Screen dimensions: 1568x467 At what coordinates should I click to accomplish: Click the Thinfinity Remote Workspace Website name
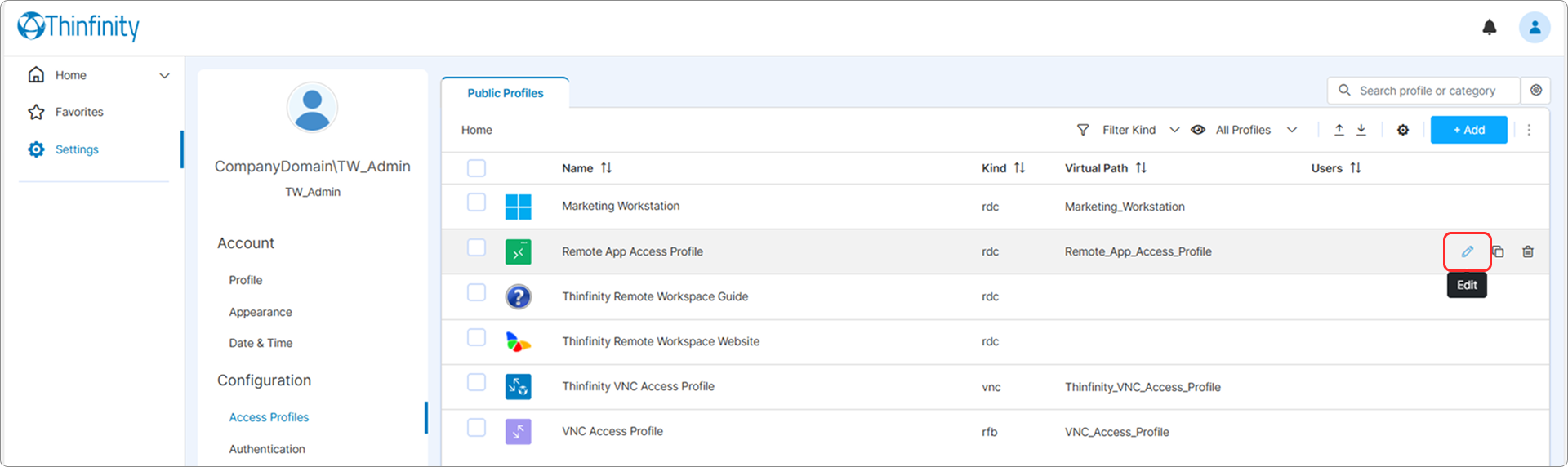tap(661, 341)
